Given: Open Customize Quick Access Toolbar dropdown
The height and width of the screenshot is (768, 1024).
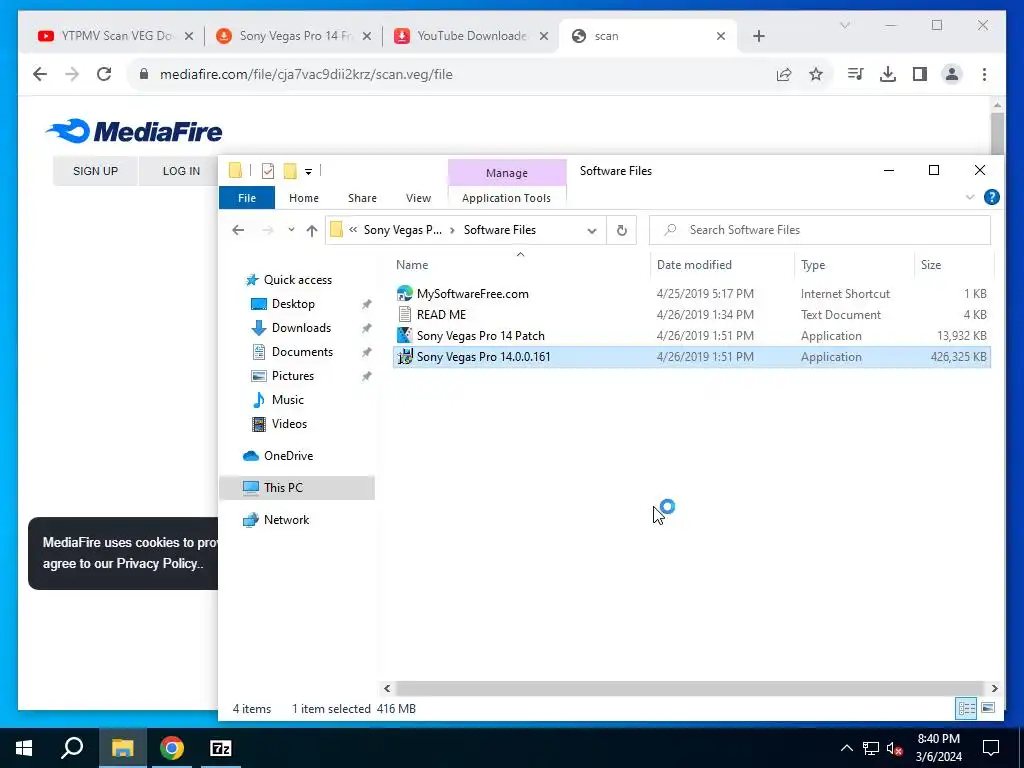Looking at the screenshot, I should 308,172.
